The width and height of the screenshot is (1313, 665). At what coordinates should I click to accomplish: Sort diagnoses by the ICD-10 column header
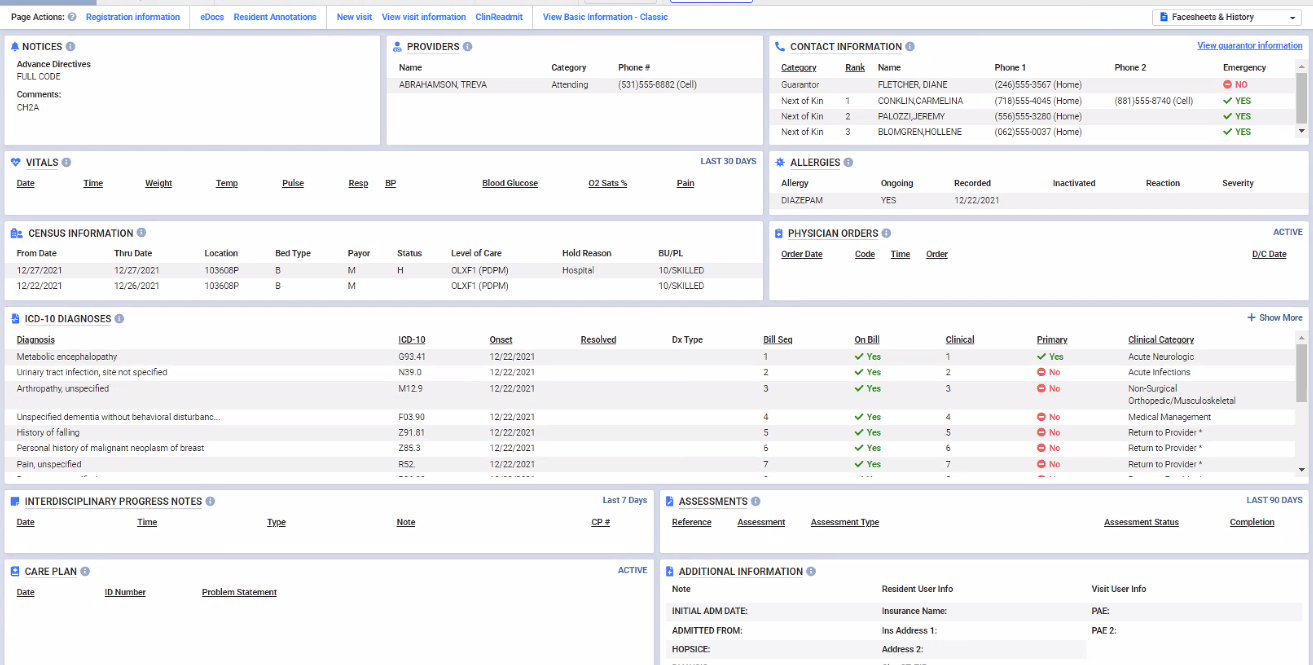coord(411,340)
